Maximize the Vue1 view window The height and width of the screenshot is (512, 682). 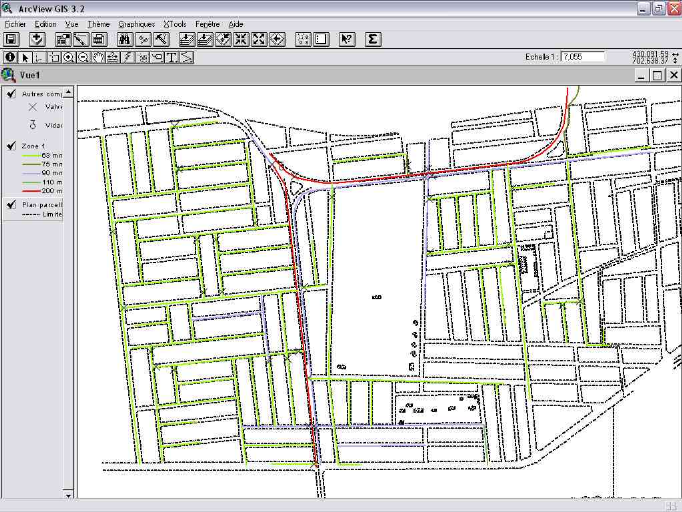(657, 75)
